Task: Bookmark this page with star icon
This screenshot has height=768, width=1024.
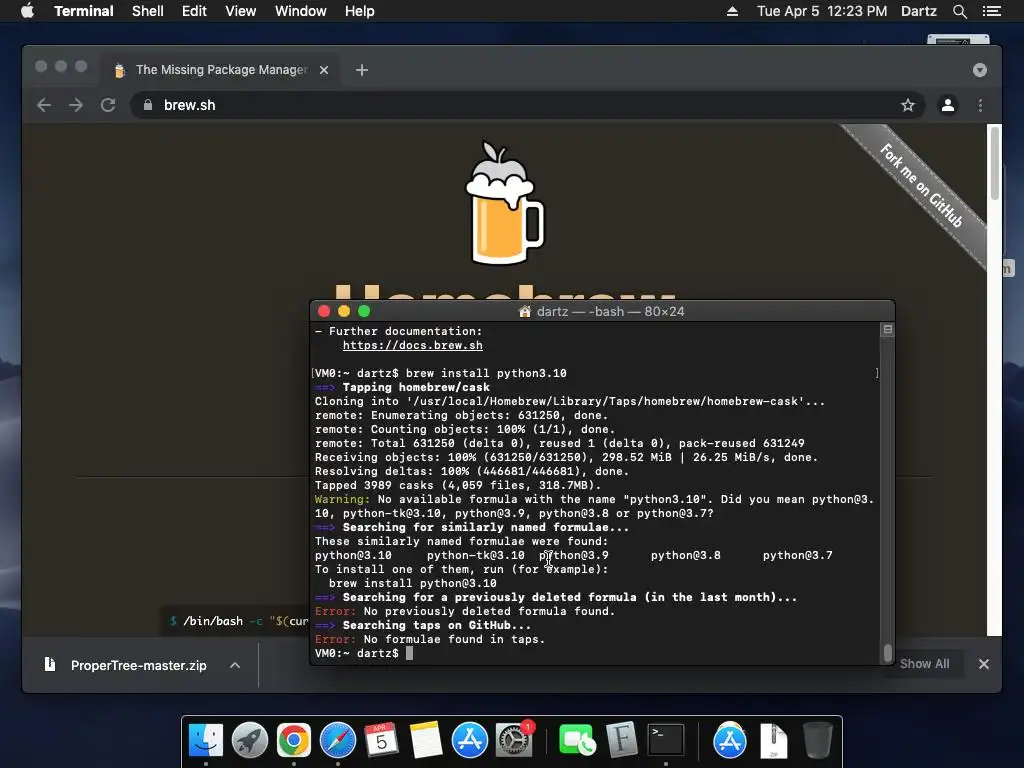Action: [907, 105]
